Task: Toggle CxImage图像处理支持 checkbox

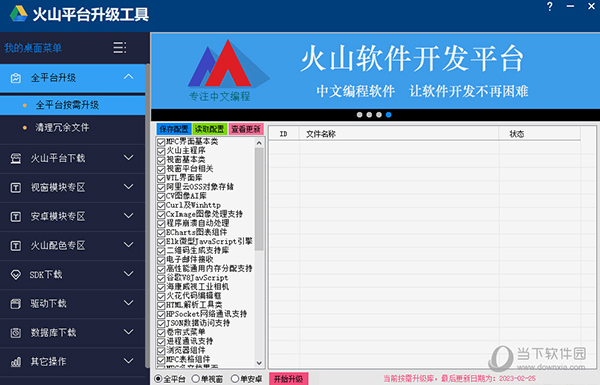Action: (161, 215)
